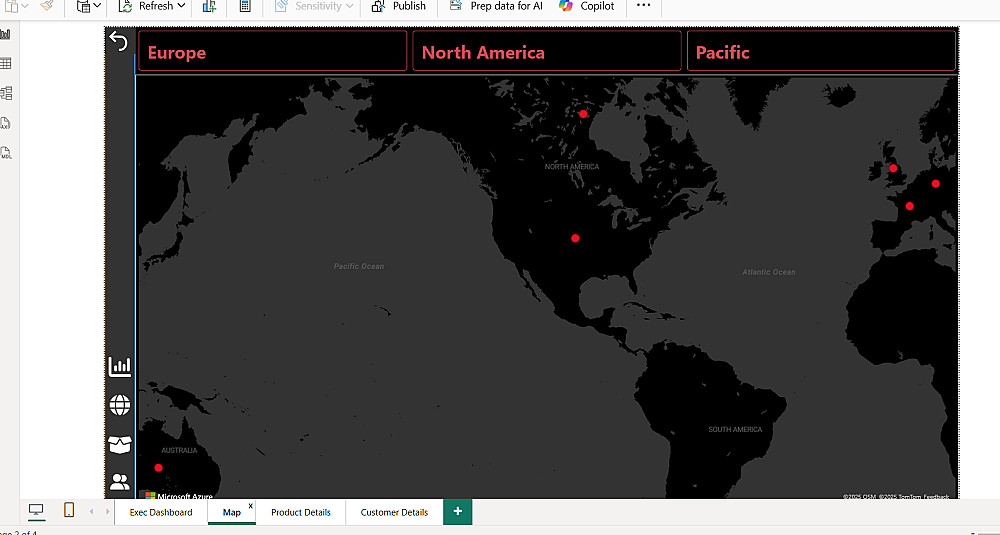Click the red data point on France
This screenshot has width=1000, height=535.
click(x=909, y=206)
